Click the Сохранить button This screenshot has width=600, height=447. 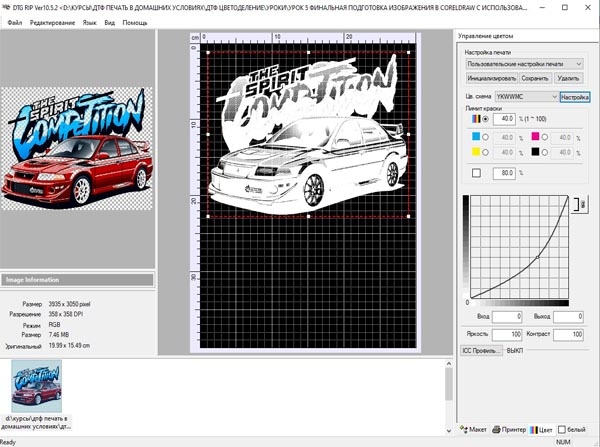[x=535, y=78]
